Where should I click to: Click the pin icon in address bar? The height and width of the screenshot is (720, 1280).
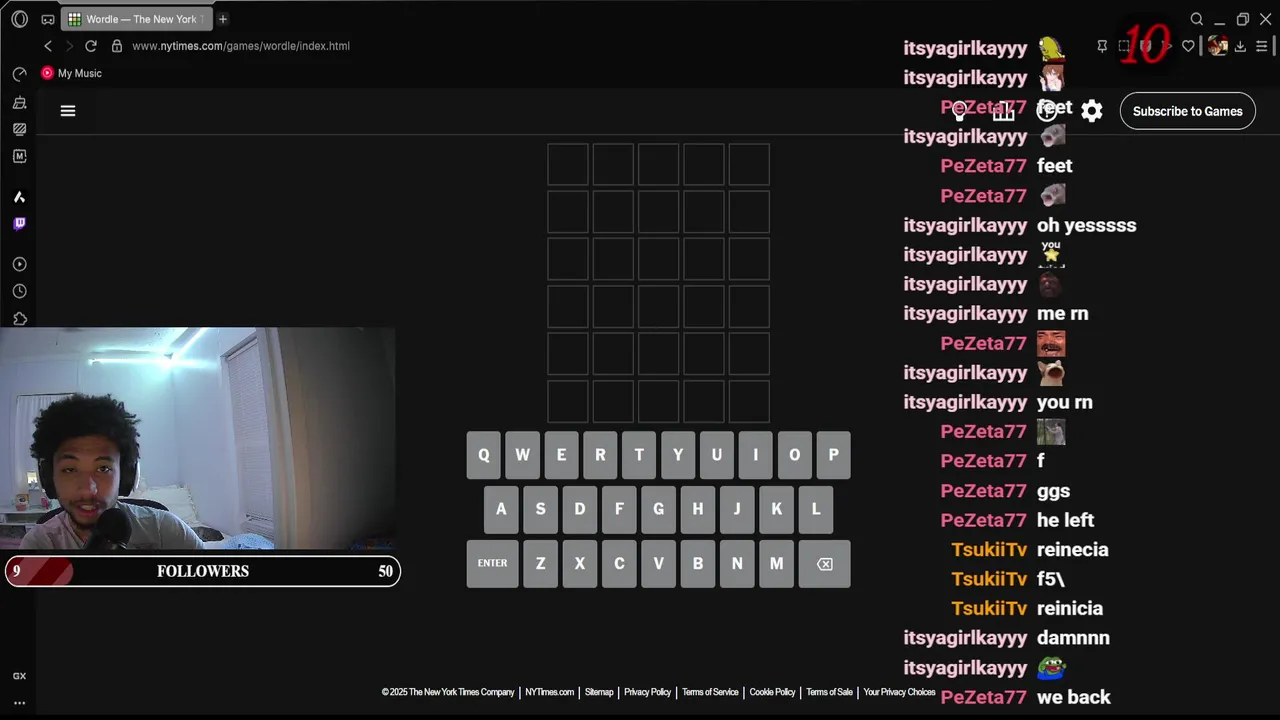pyautogui.click(x=1102, y=46)
